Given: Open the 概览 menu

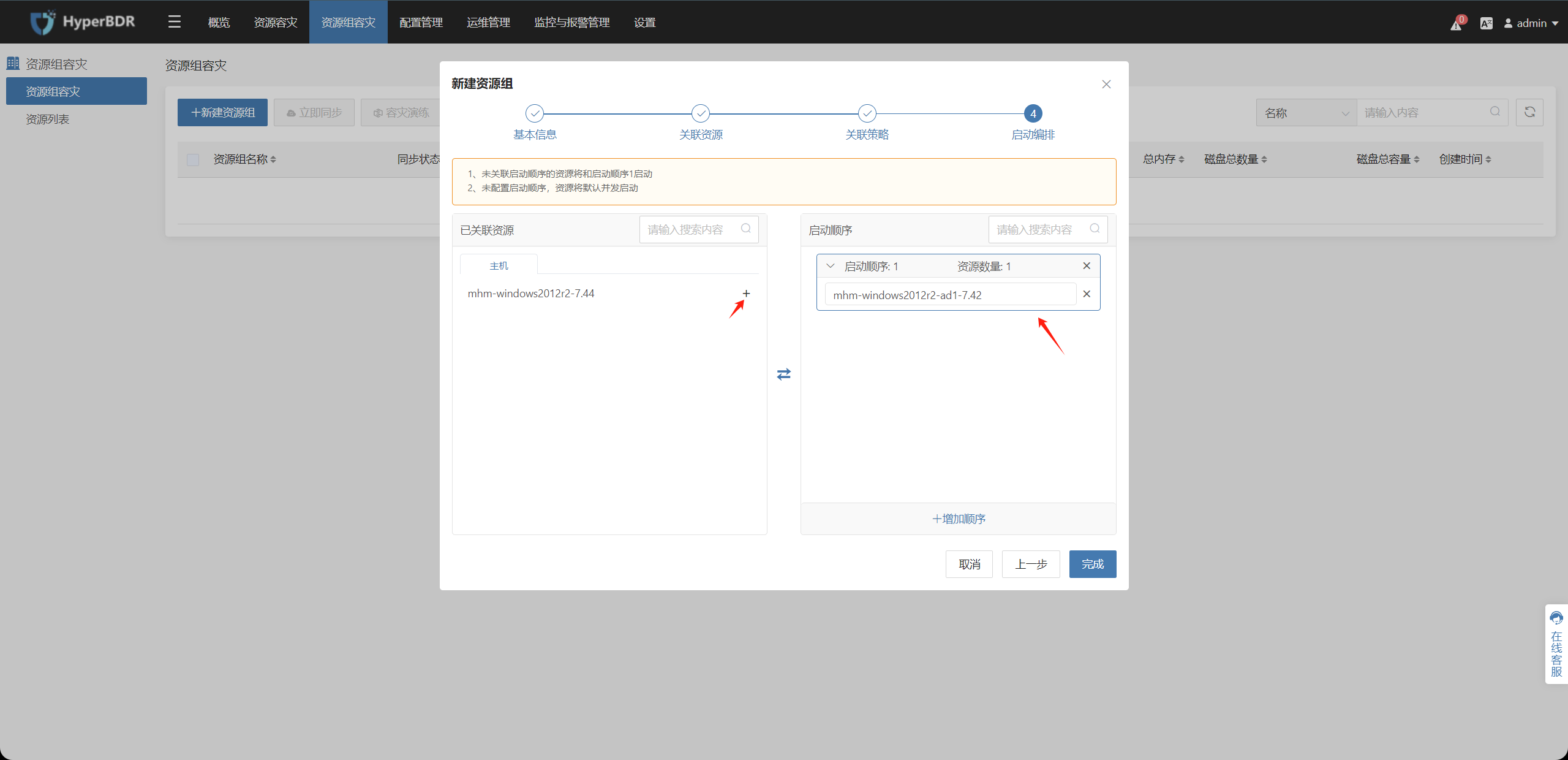Looking at the screenshot, I should (x=219, y=23).
